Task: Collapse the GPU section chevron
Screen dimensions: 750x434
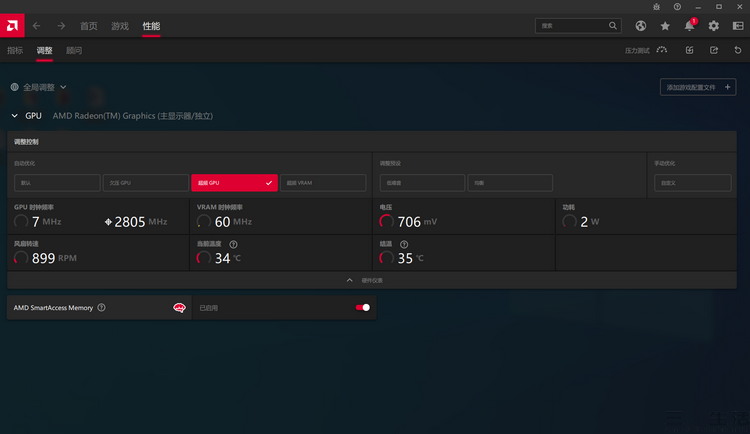Action: (x=15, y=116)
